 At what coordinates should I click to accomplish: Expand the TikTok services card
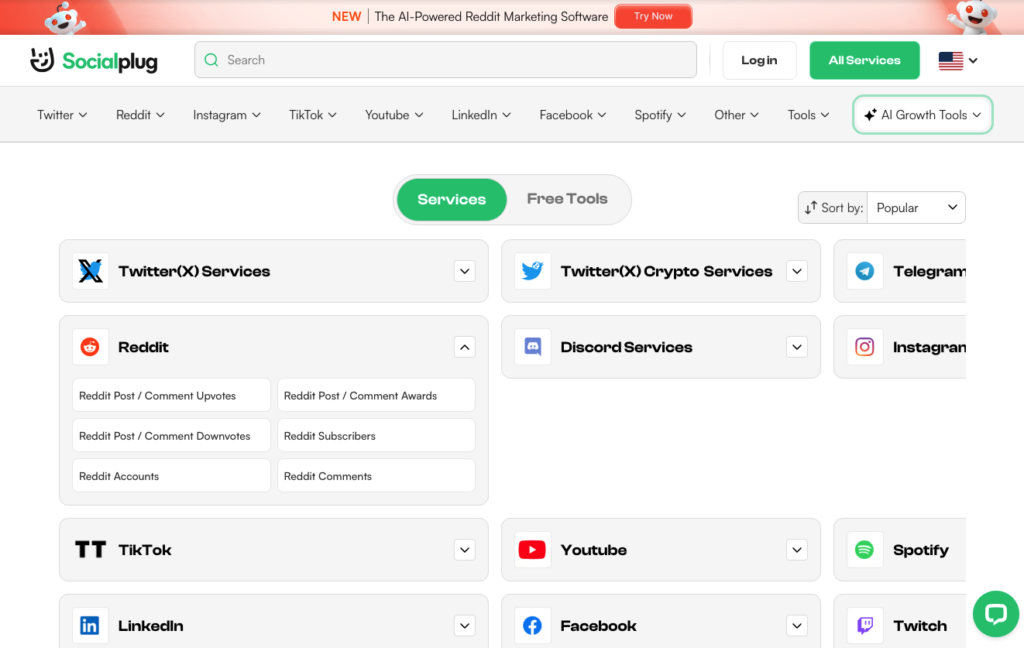click(x=464, y=550)
